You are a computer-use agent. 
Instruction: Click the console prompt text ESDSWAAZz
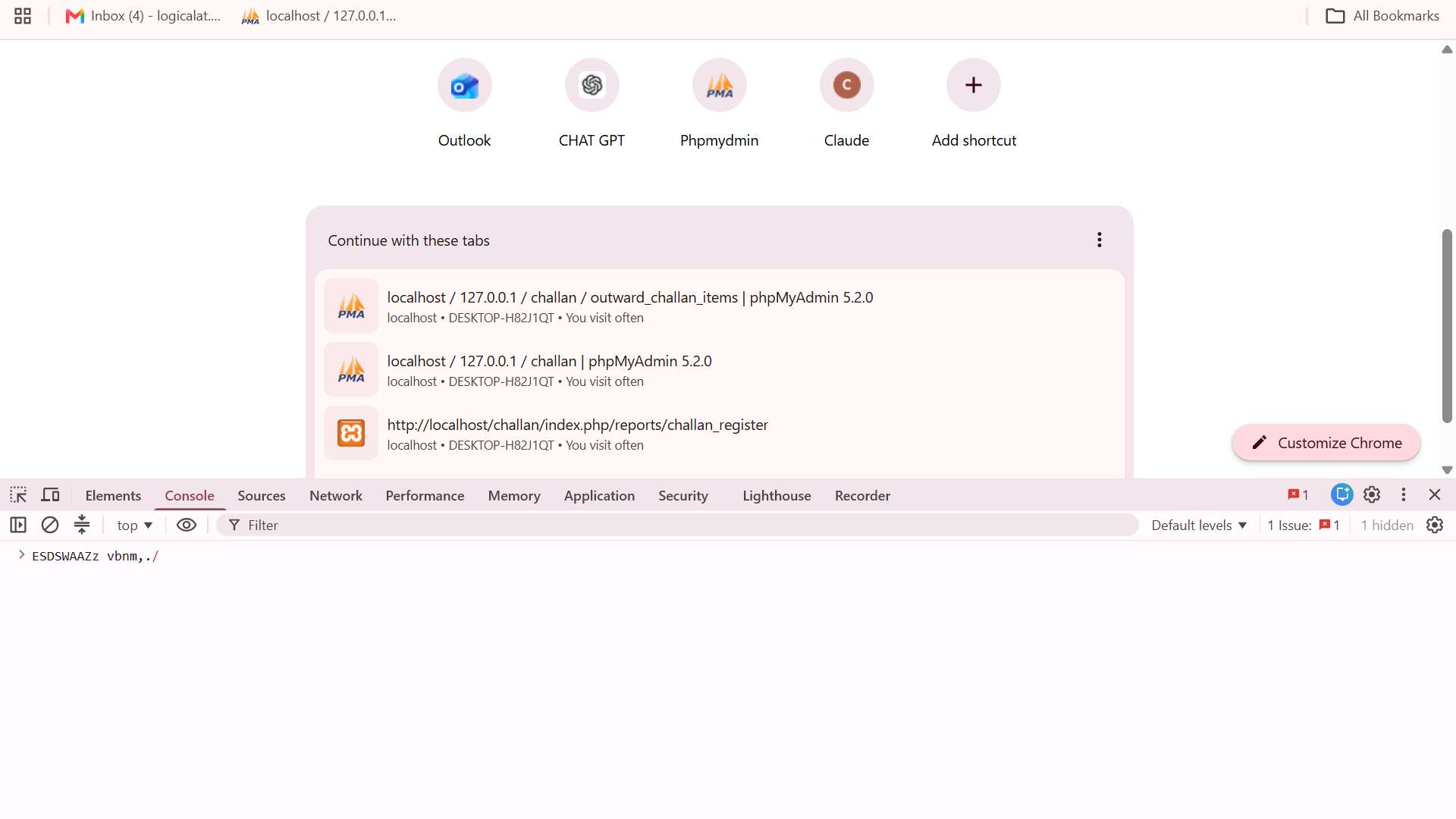pyautogui.click(x=65, y=557)
